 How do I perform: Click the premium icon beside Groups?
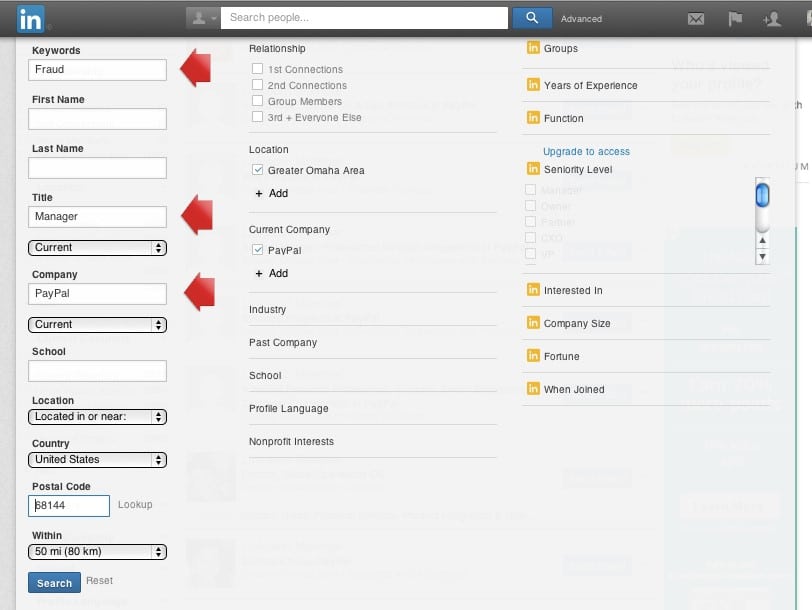pos(533,48)
